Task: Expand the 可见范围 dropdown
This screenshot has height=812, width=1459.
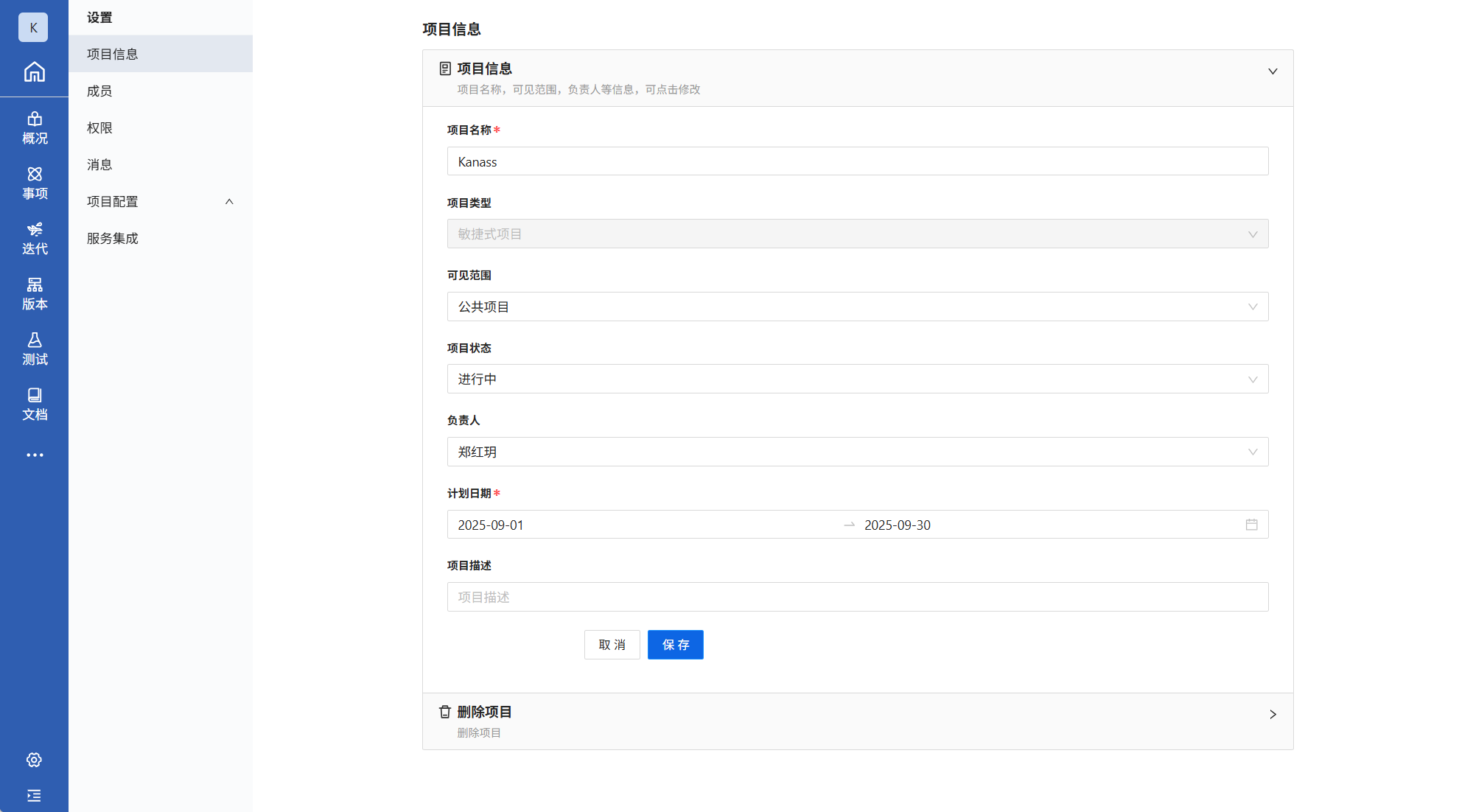Action: [857, 307]
